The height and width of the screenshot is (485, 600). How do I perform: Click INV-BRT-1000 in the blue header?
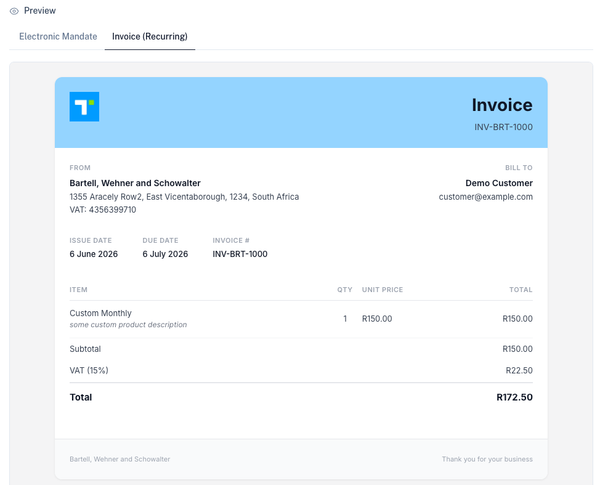point(503,127)
